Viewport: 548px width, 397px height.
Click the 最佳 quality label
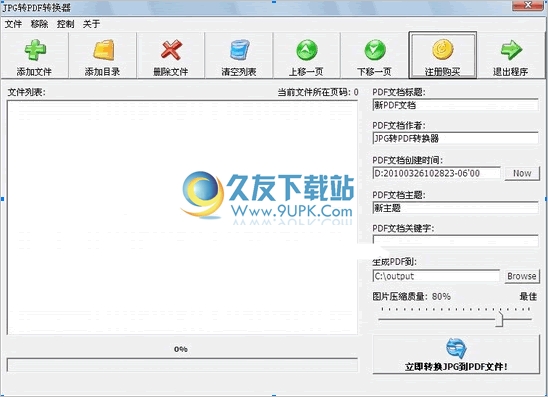[x=528, y=296]
